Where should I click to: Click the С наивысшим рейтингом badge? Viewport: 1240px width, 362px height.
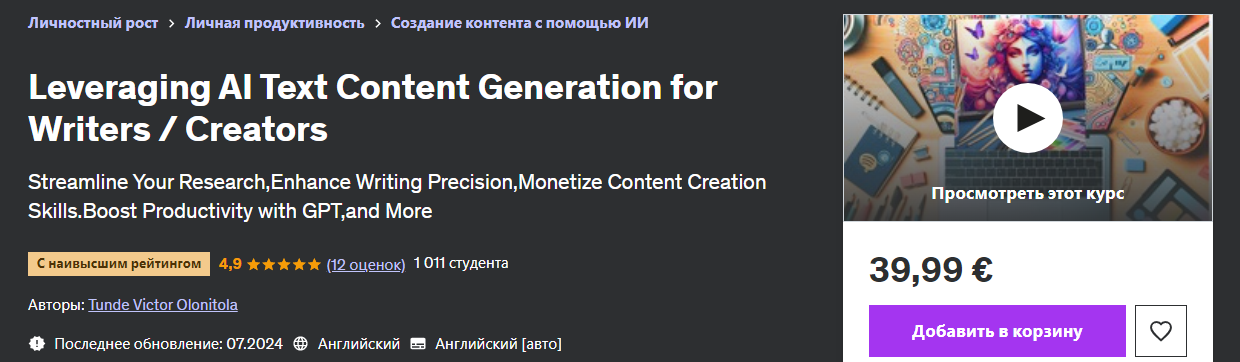pyautogui.click(x=119, y=264)
